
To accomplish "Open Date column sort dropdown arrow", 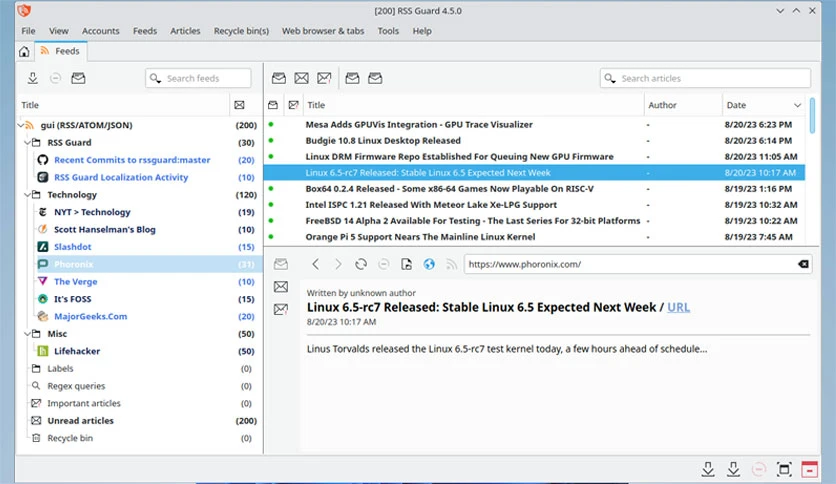I will 797,105.
